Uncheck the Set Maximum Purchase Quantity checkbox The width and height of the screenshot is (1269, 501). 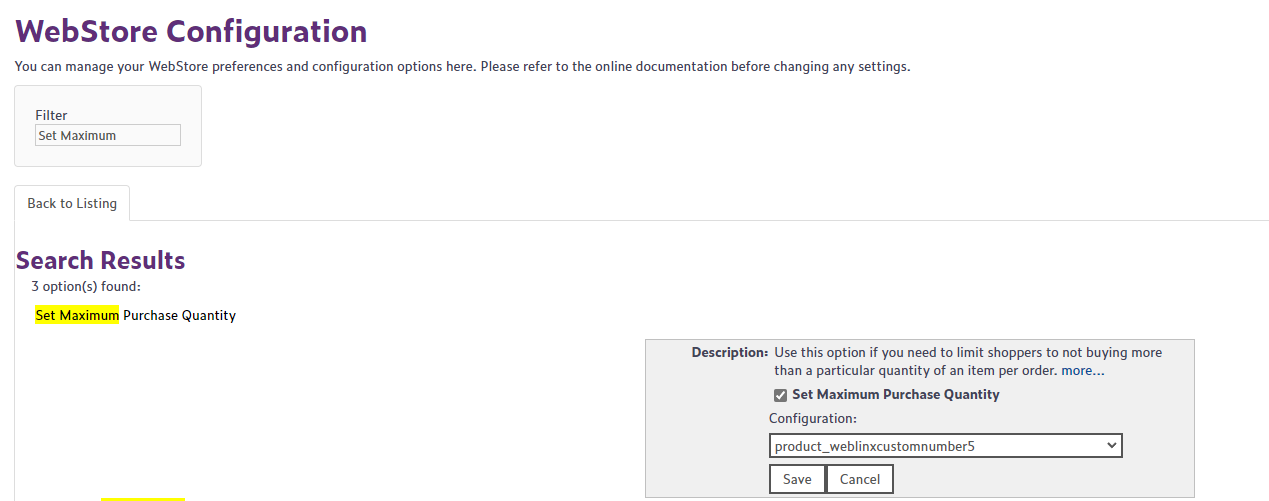coord(781,395)
